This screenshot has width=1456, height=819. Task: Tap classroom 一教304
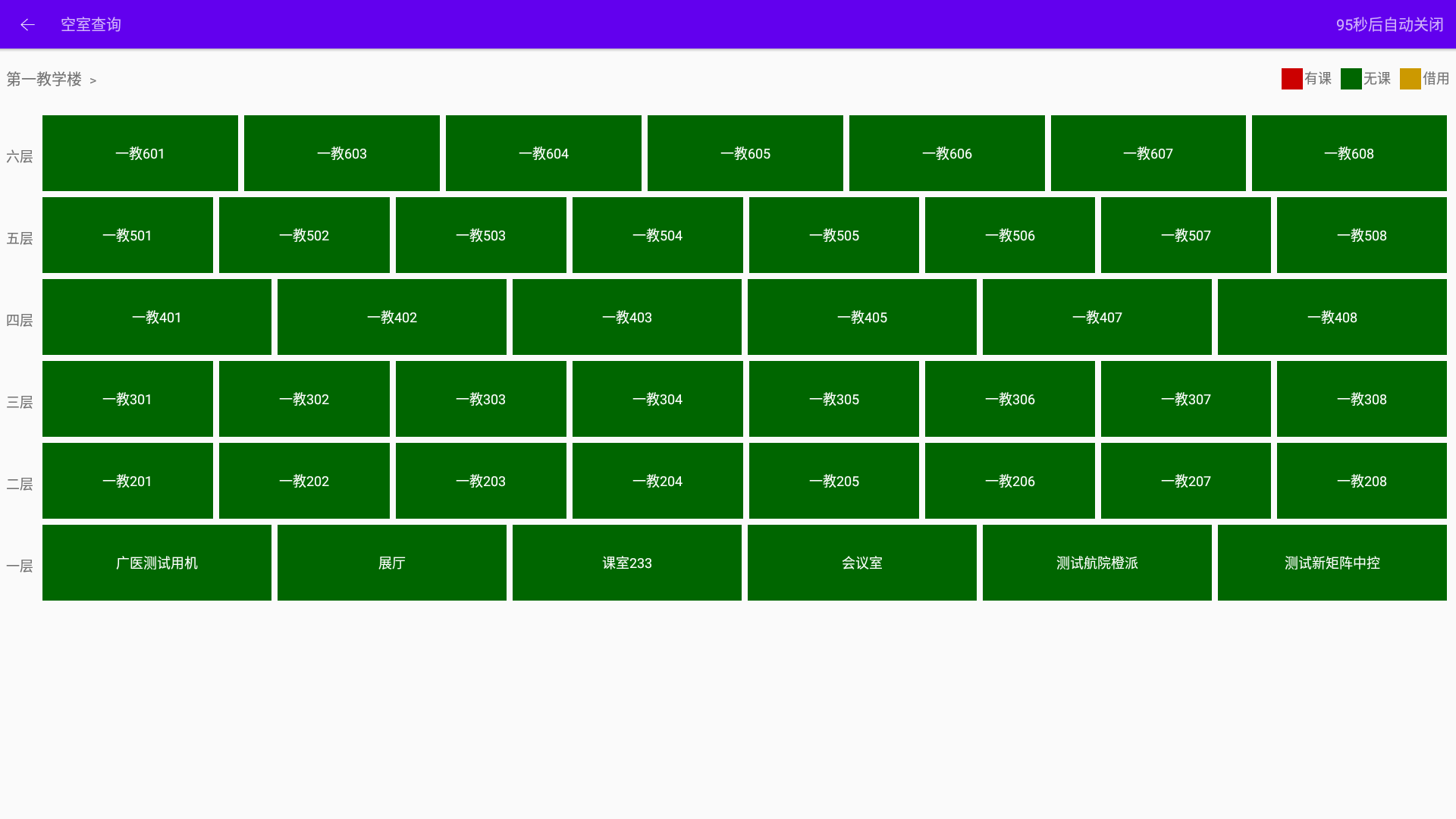click(x=657, y=399)
